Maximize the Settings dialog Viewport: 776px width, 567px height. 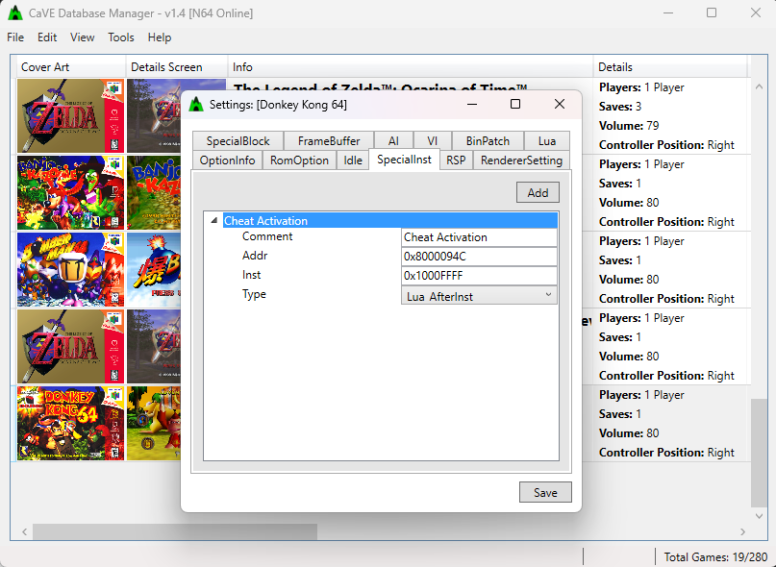click(x=515, y=104)
